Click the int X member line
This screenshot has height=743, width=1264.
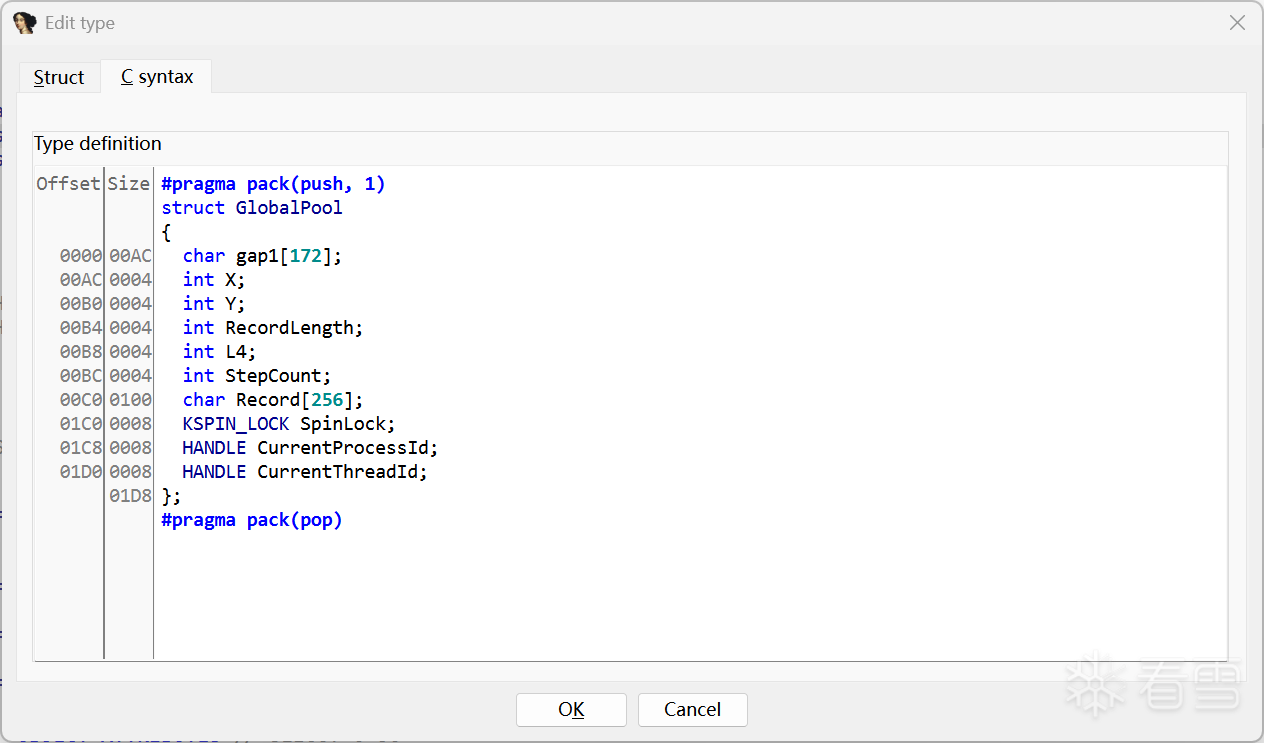(x=214, y=280)
